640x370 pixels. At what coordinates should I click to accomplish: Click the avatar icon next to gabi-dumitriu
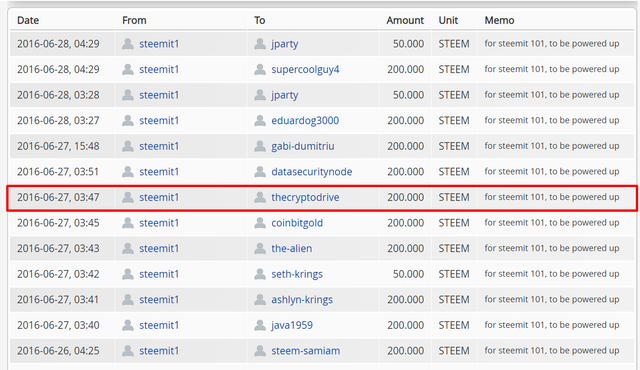[260, 146]
